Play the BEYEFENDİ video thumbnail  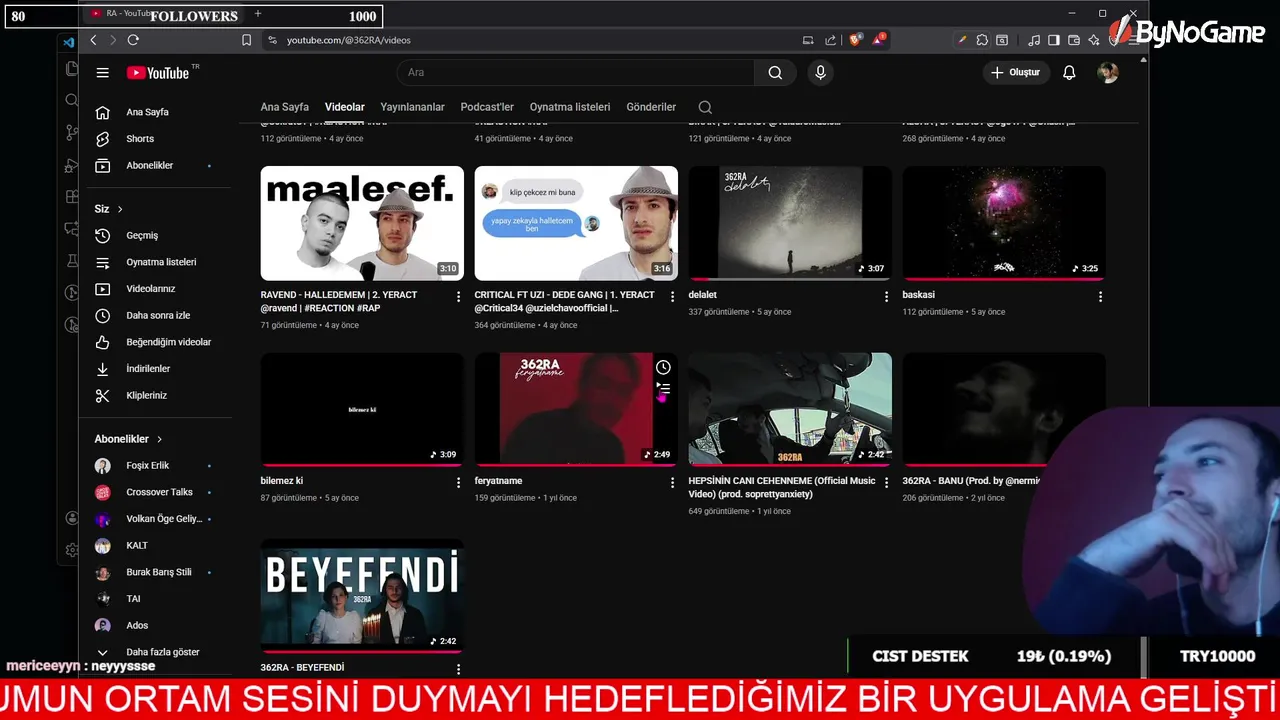362,596
